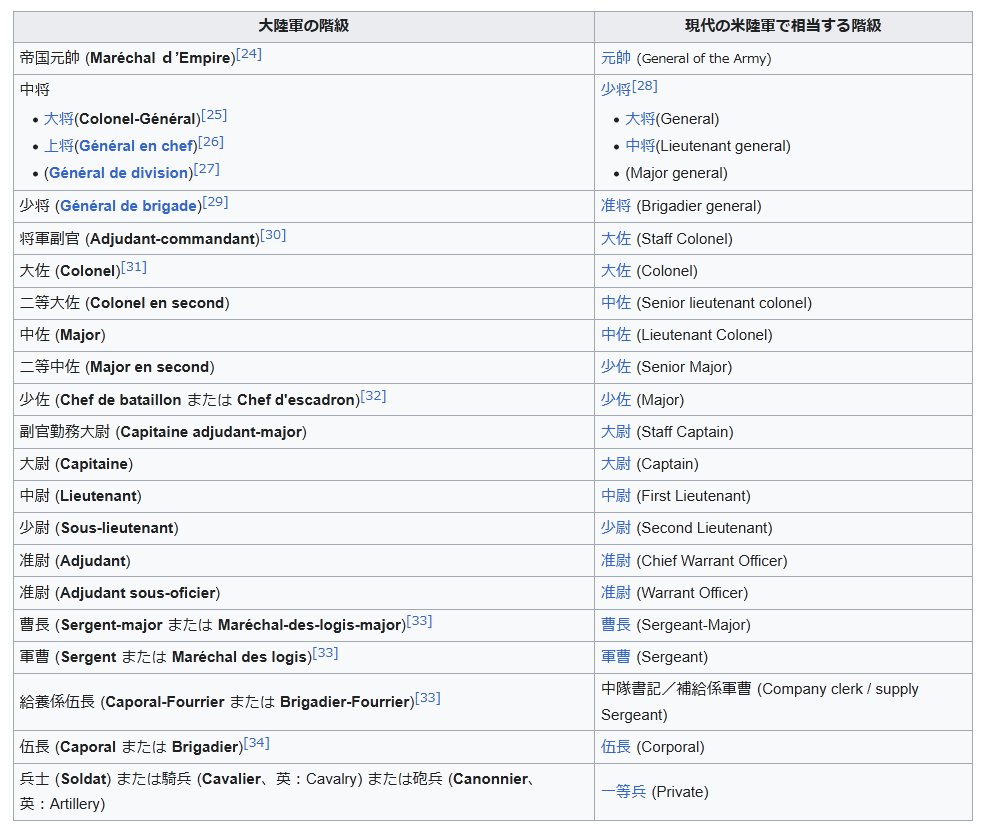Viewport: 981px width, 829px height.
Task: Open footnote [31] after Colonel
Action: [134, 267]
